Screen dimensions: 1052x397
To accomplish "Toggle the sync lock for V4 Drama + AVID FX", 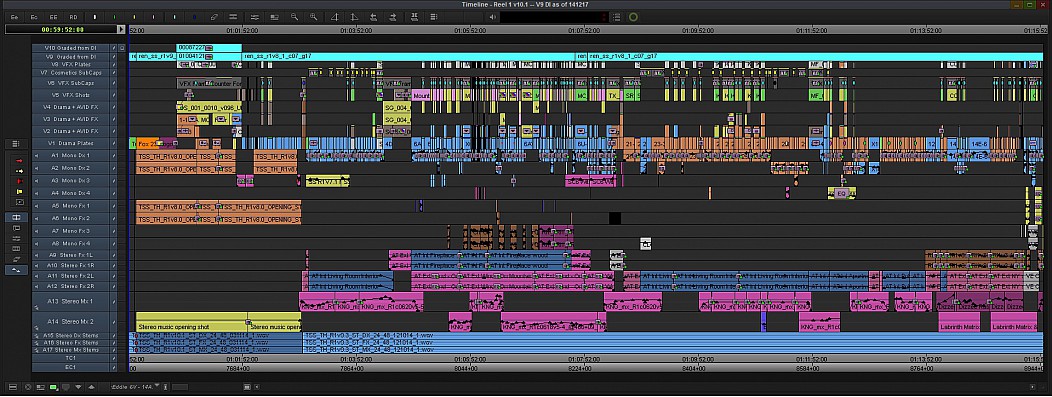I will point(114,107).
